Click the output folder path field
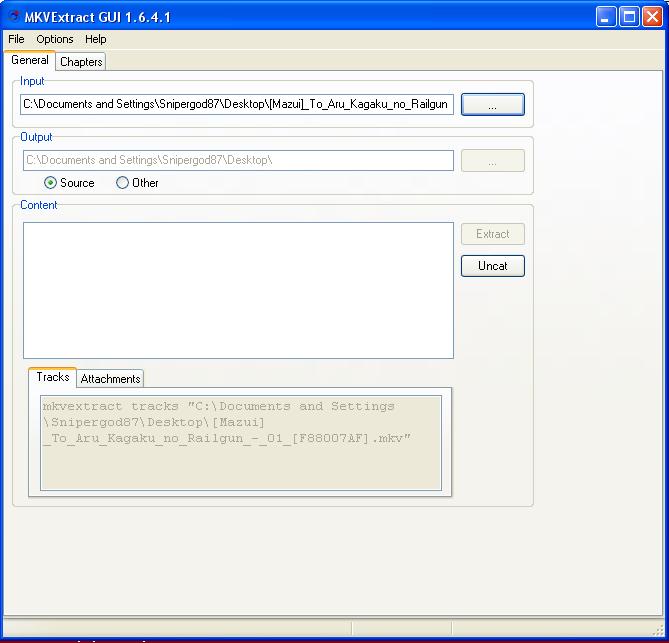Screen dimensions: 669x643 (x=238, y=160)
